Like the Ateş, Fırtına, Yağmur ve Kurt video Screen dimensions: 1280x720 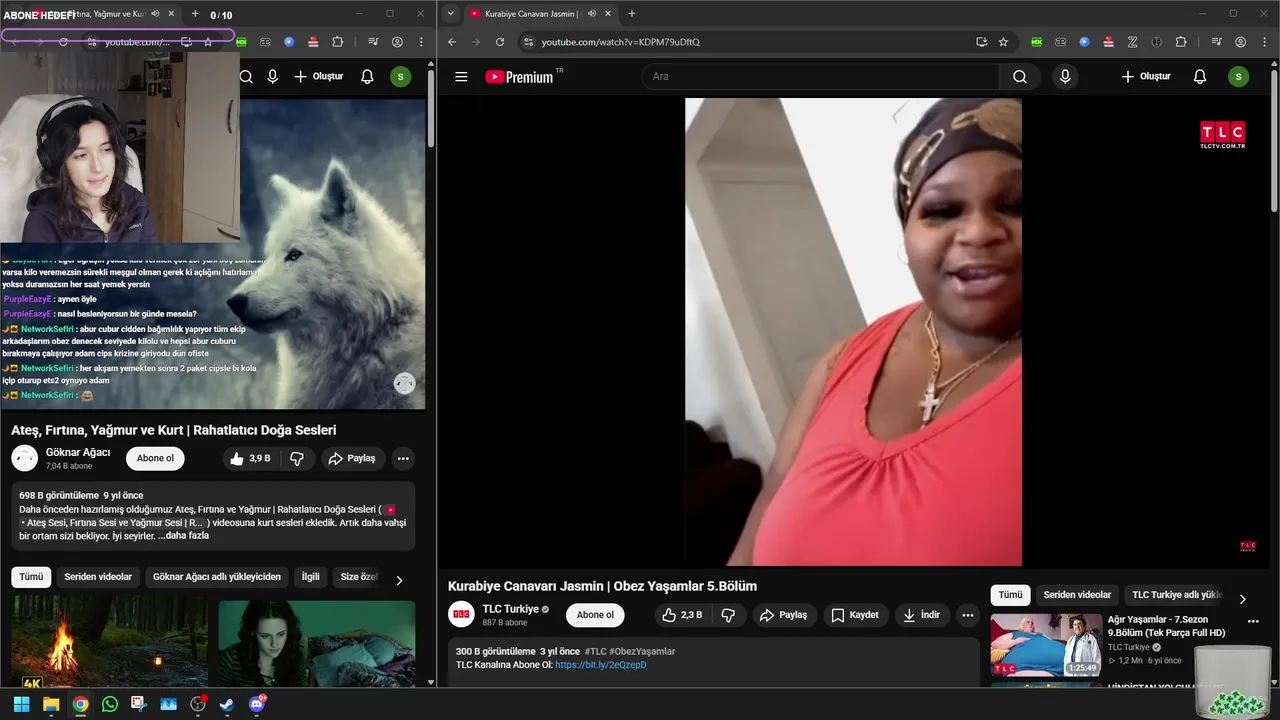250,459
